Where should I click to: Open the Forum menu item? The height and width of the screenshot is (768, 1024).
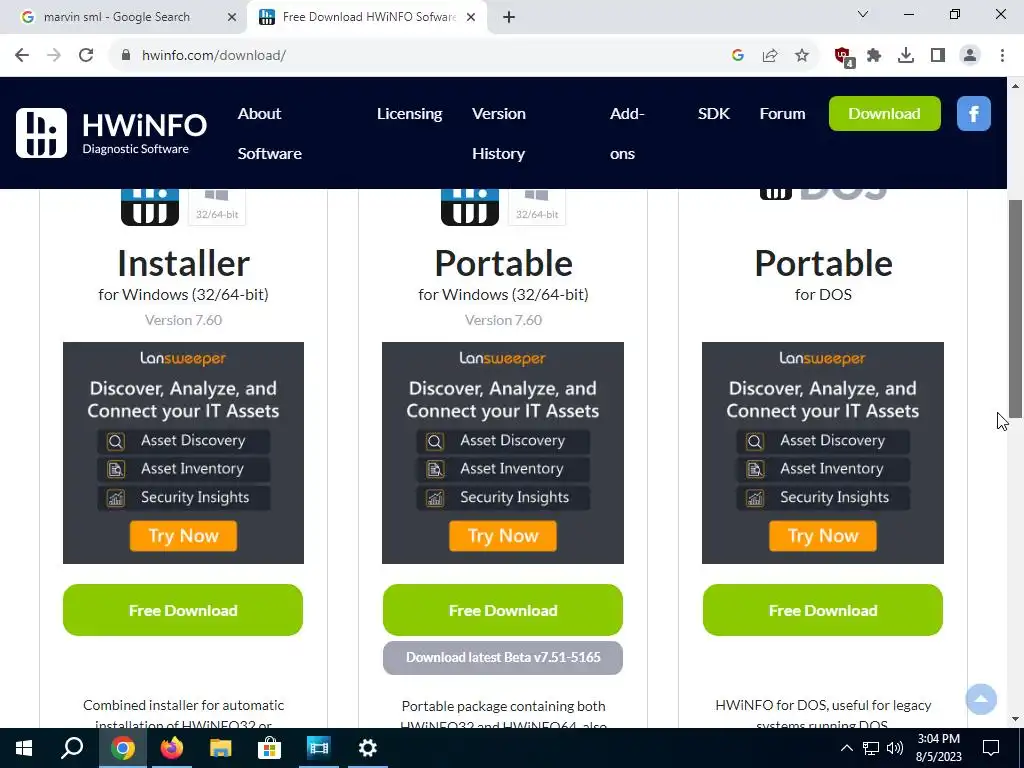(x=782, y=114)
